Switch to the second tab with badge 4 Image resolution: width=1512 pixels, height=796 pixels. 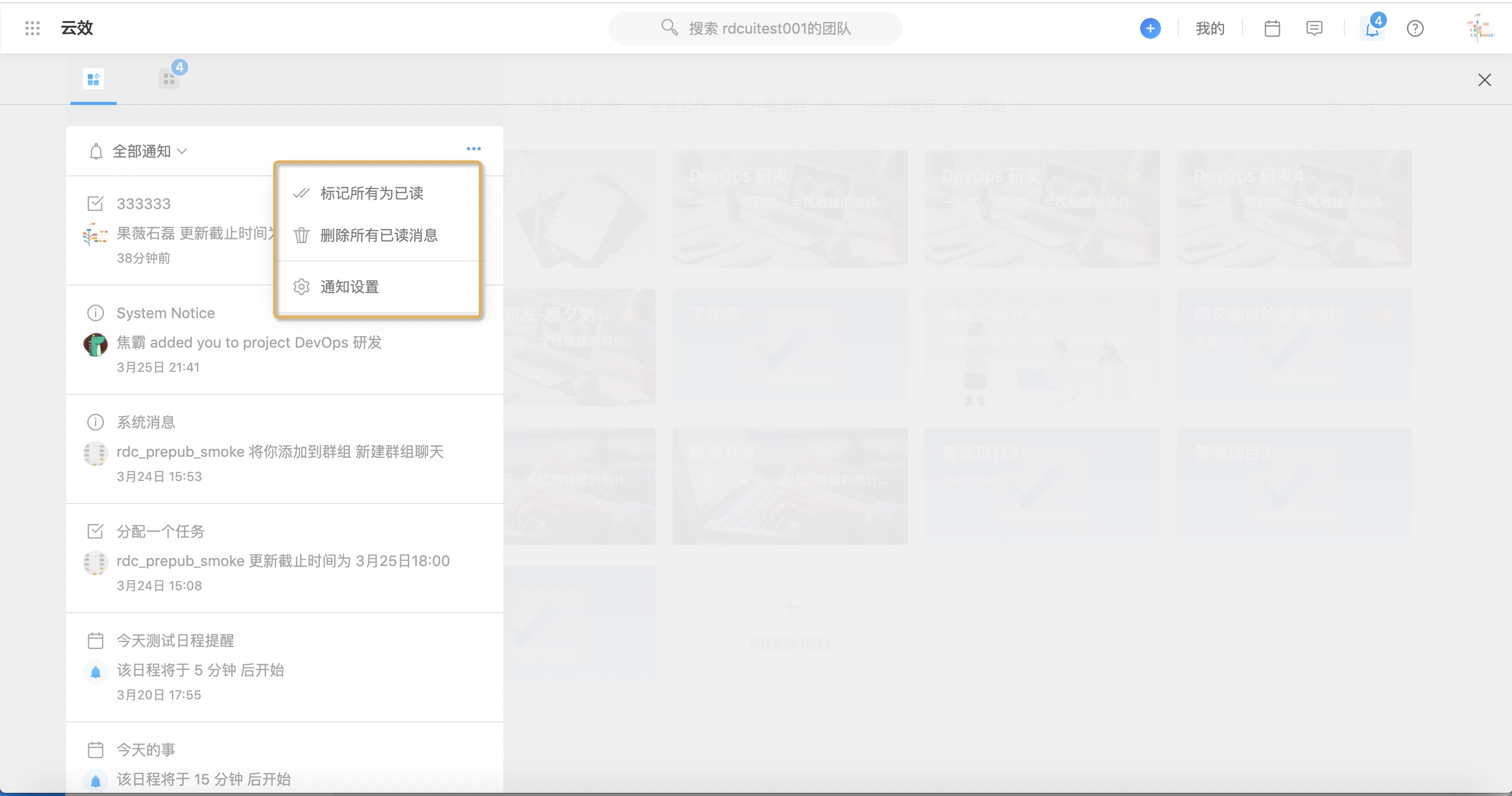[170, 78]
